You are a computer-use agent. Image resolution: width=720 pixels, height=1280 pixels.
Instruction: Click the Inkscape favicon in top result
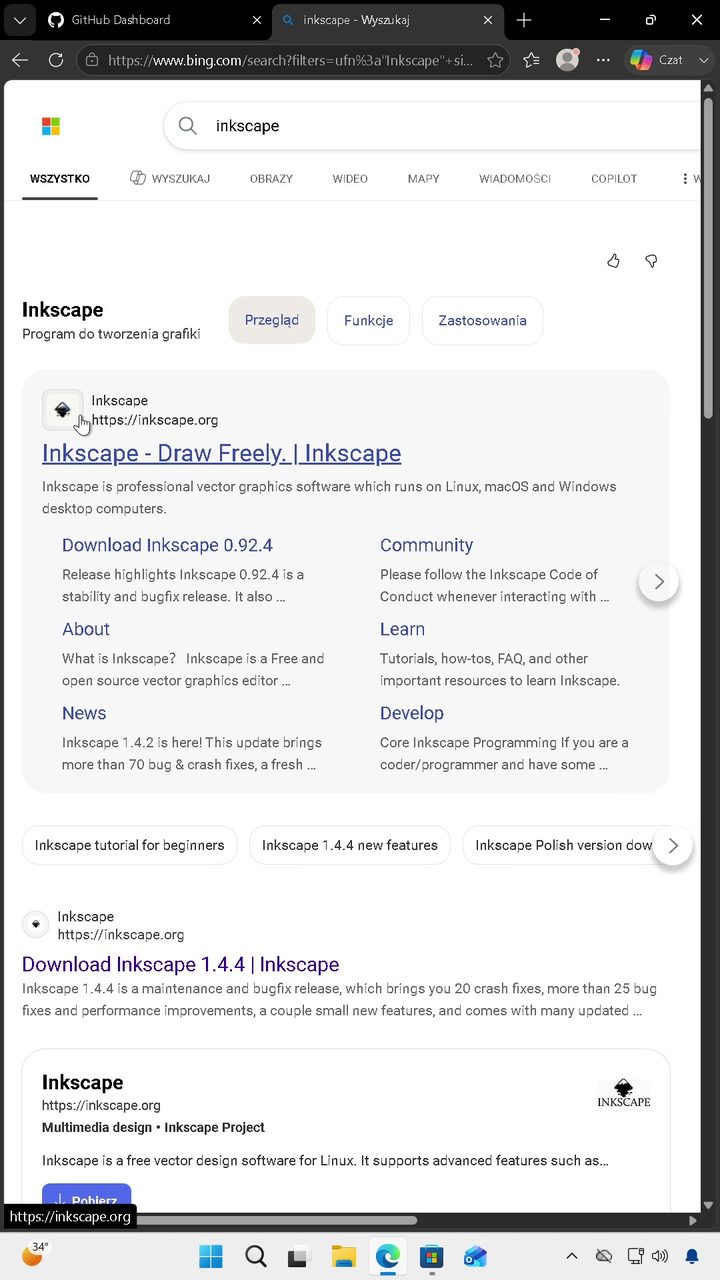[62, 410]
